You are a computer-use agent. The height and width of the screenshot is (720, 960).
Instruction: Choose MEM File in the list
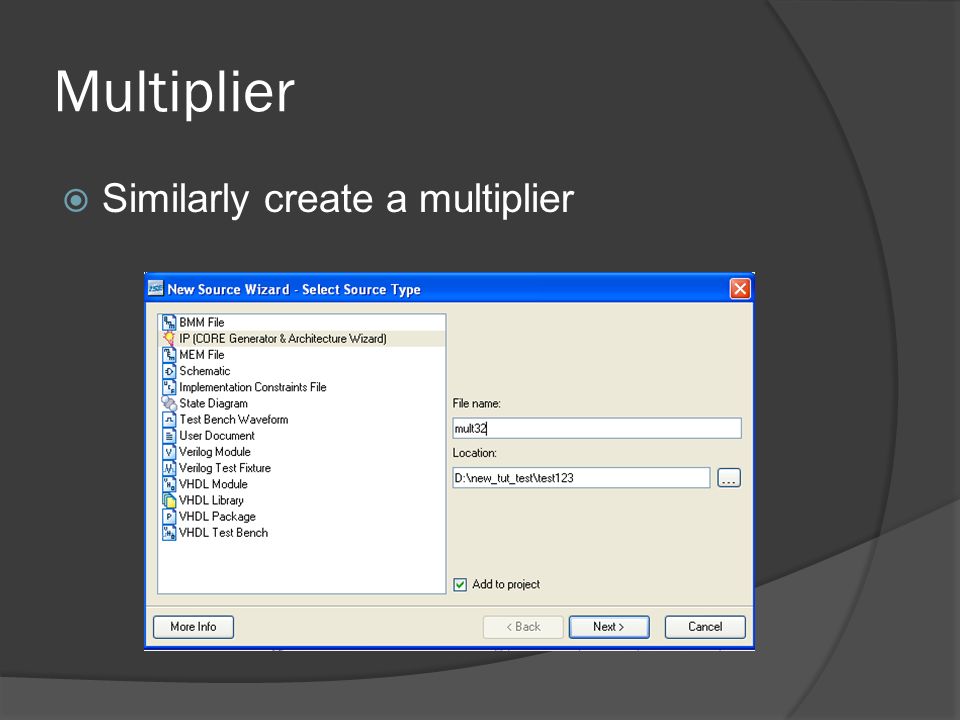pyautogui.click(x=201, y=354)
